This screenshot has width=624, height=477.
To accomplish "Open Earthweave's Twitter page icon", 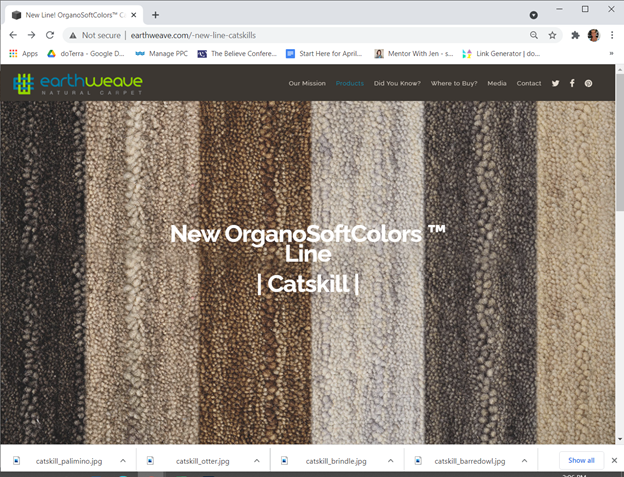I will click(556, 83).
